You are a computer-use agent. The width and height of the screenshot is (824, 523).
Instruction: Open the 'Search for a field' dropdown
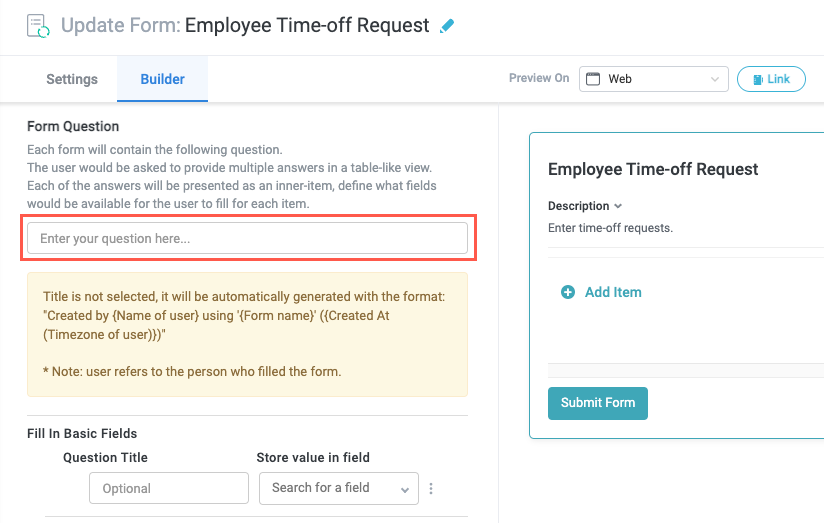pyautogui.click(x=338, y=488)
